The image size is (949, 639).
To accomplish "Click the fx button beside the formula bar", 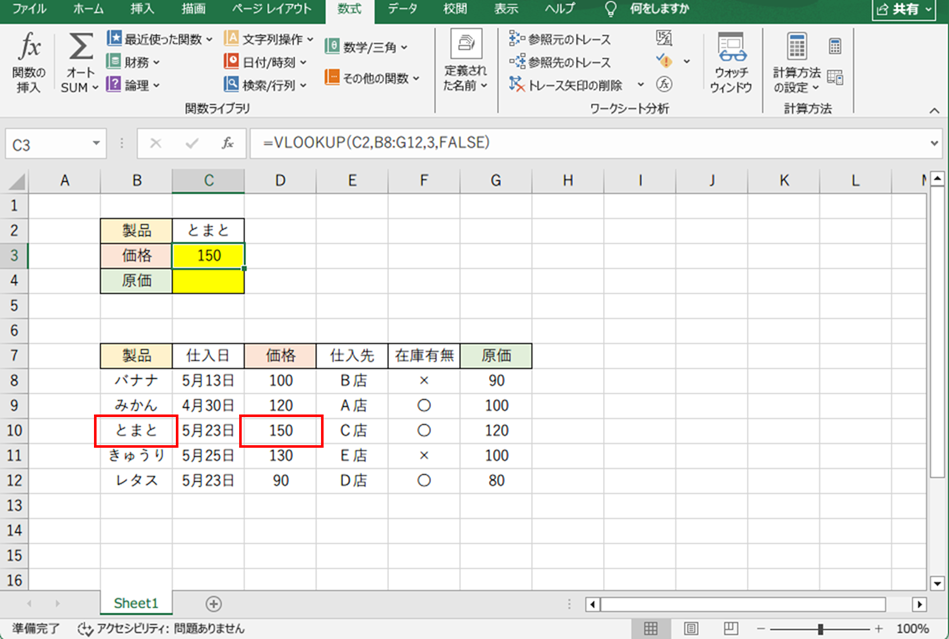I will (228, 144).
